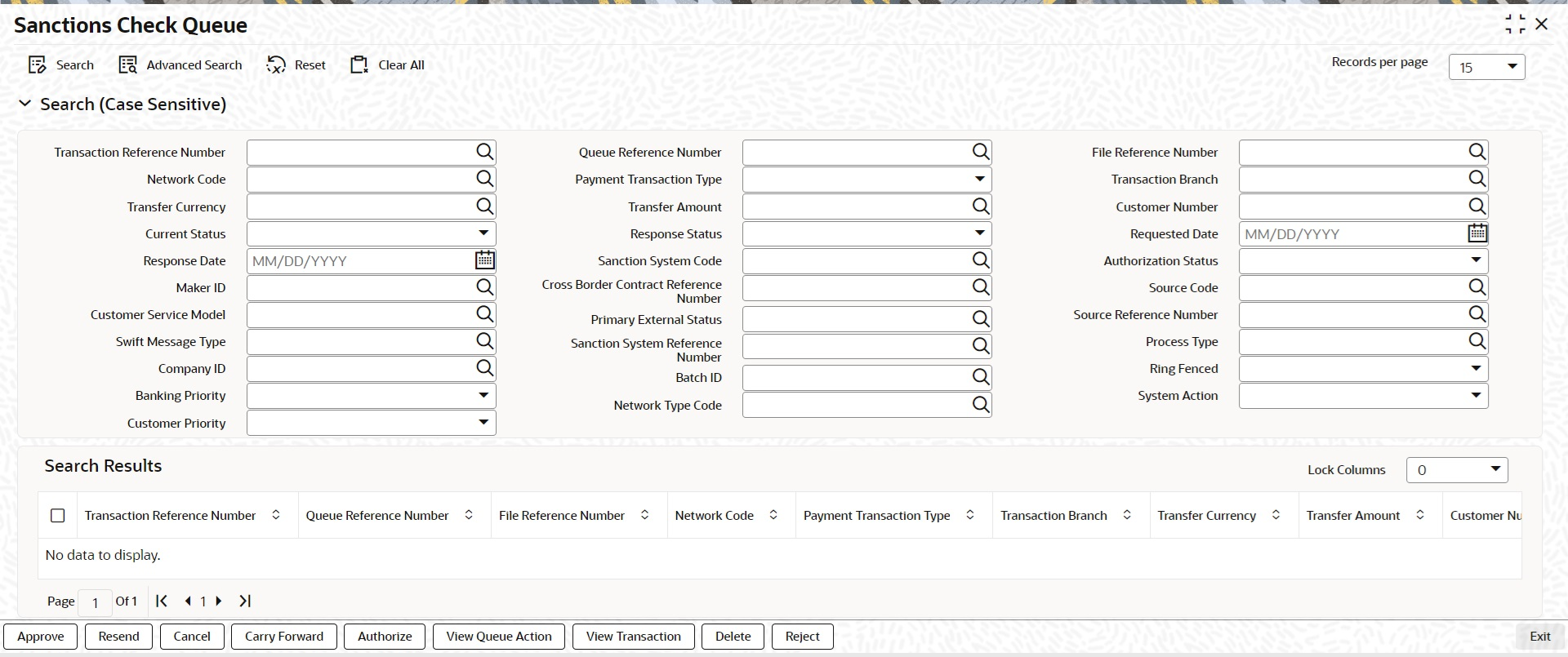Open Network Code search lookup
This screenshot has width=1568, height=657.
[x=485, y=179]
